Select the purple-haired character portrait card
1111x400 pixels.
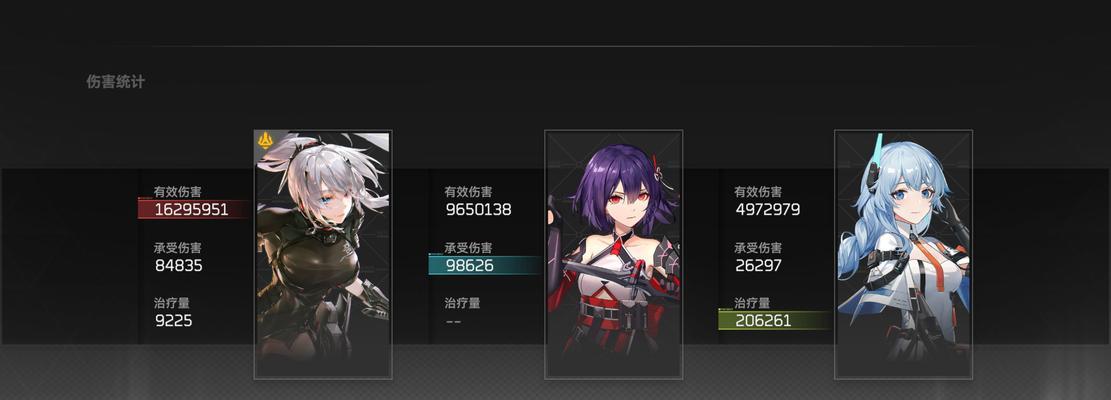614,254
